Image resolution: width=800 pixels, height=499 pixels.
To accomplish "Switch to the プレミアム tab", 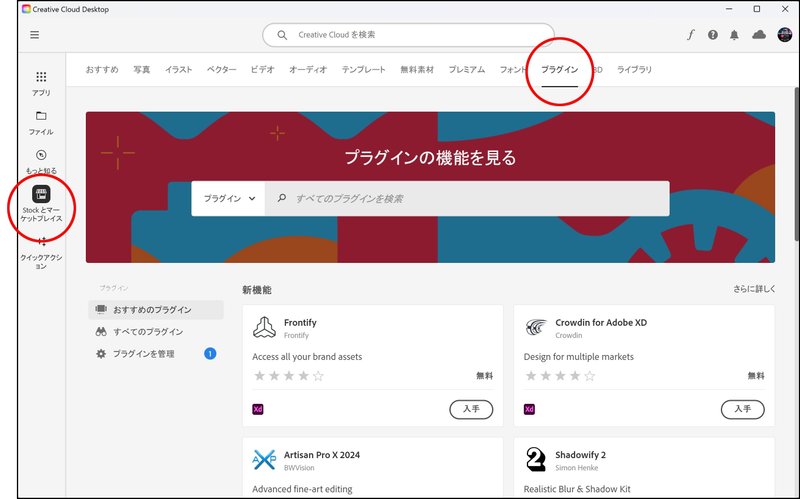I will [466, 69].
